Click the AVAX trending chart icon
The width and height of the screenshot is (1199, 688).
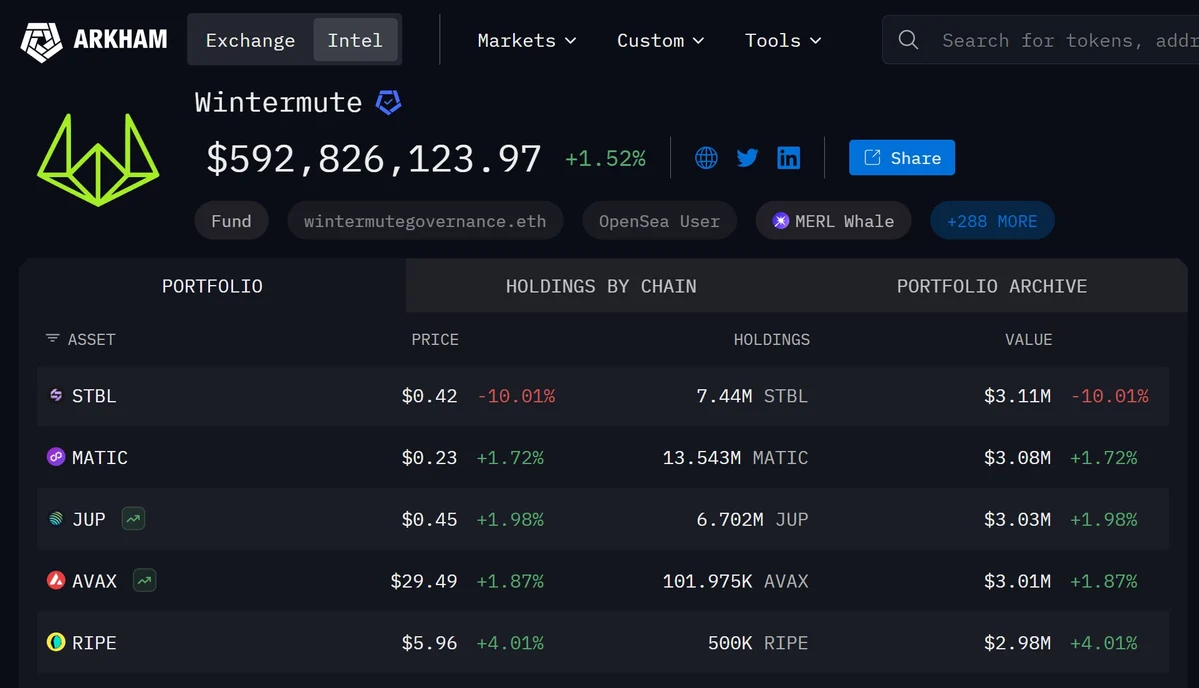(144, 581)
